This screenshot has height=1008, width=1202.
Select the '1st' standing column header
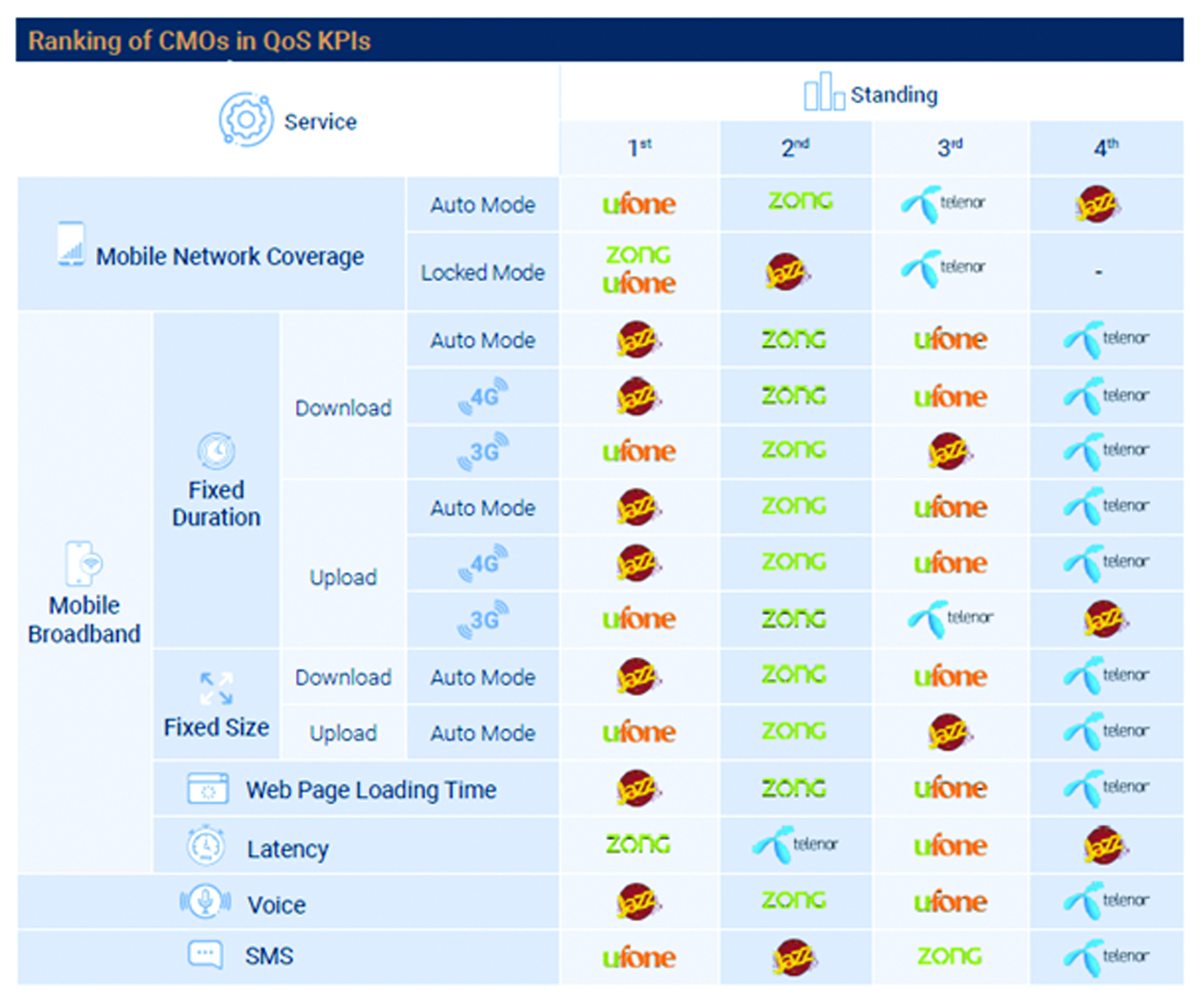tap(639, 147)
